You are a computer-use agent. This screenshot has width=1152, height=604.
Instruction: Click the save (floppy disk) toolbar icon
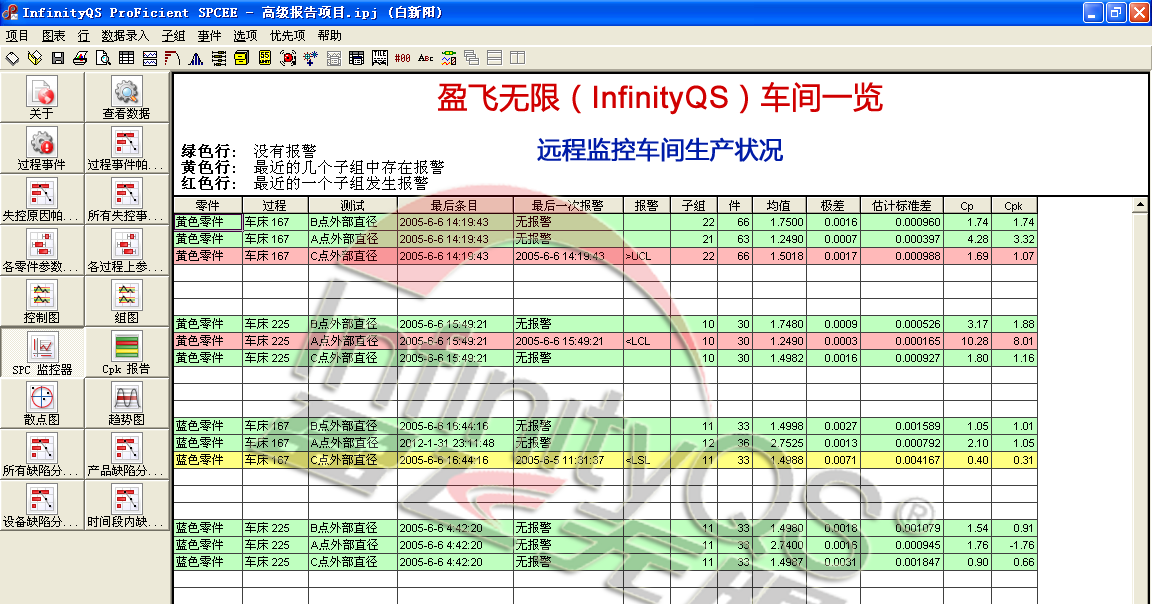[58, 58]
